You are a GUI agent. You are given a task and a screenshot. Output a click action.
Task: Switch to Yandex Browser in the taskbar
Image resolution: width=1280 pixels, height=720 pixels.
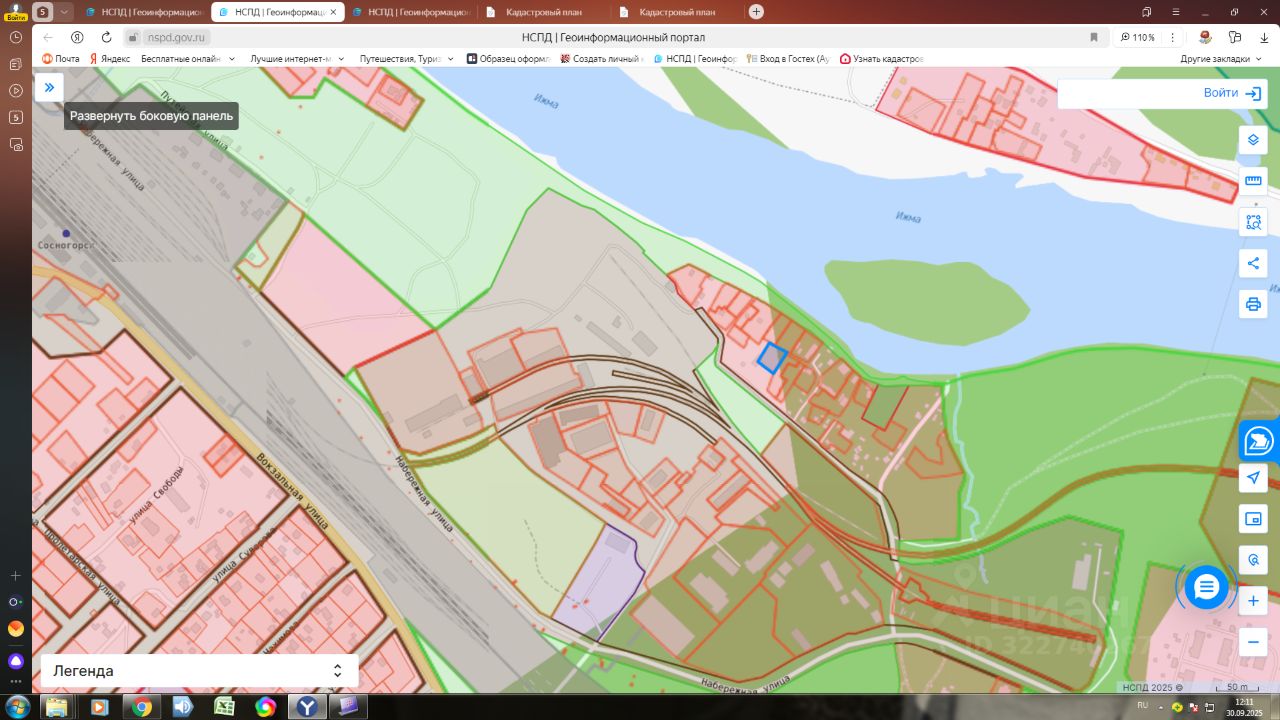(x=307, y=707)
